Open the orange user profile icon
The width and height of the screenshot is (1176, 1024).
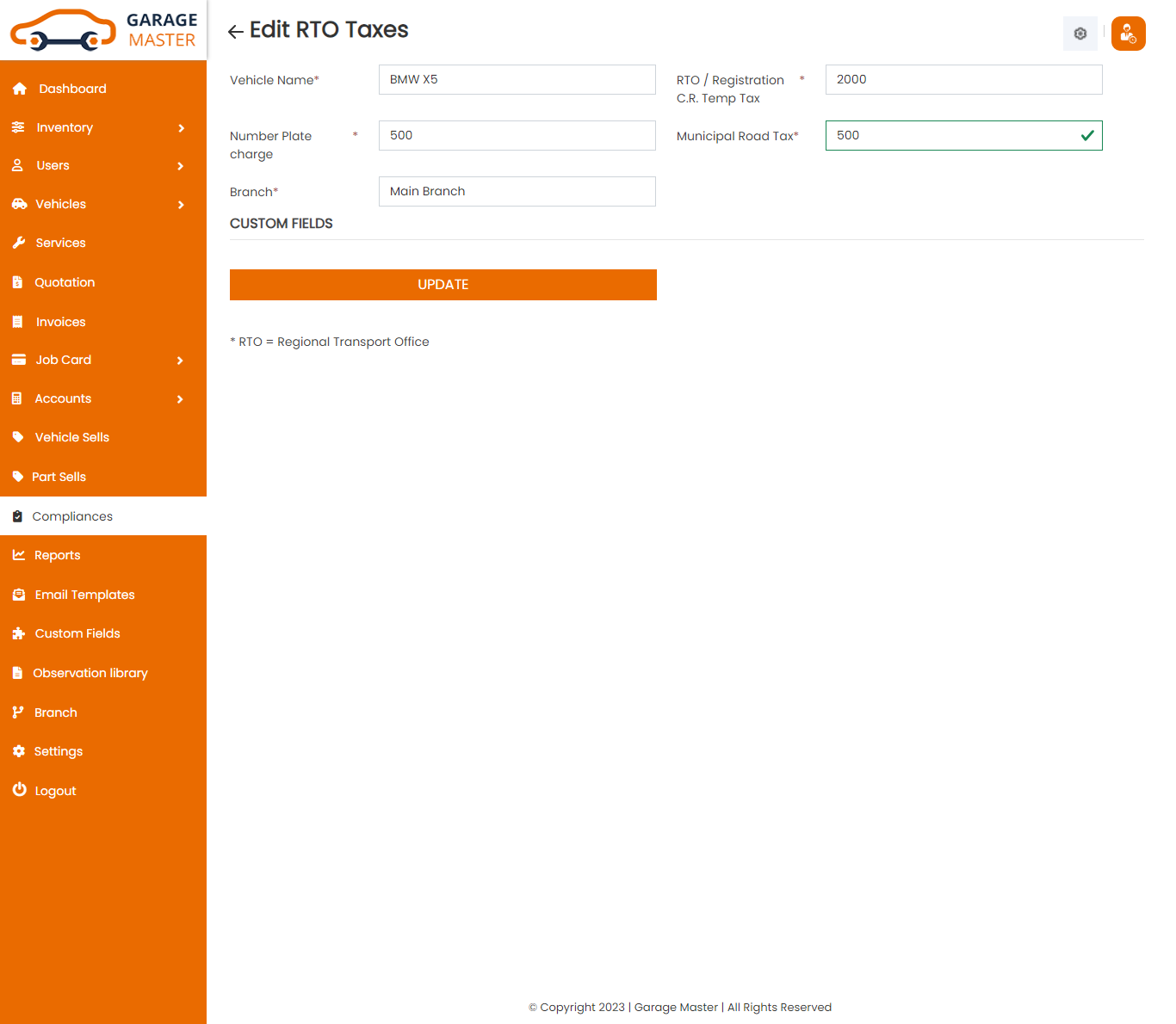point(1128,34)
